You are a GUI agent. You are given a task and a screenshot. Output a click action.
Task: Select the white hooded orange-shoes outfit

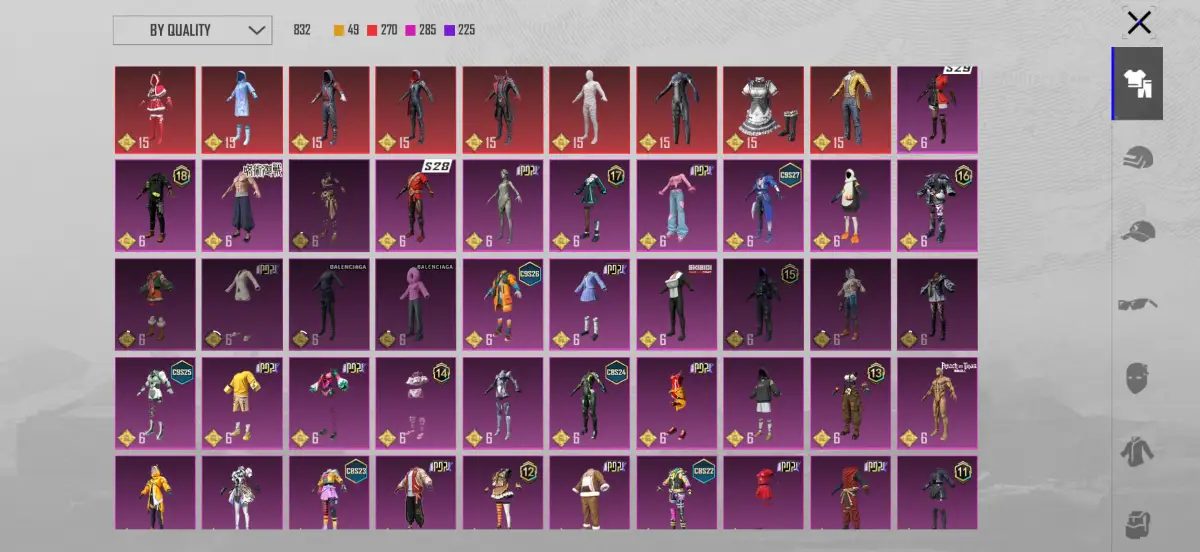point(851,205)
